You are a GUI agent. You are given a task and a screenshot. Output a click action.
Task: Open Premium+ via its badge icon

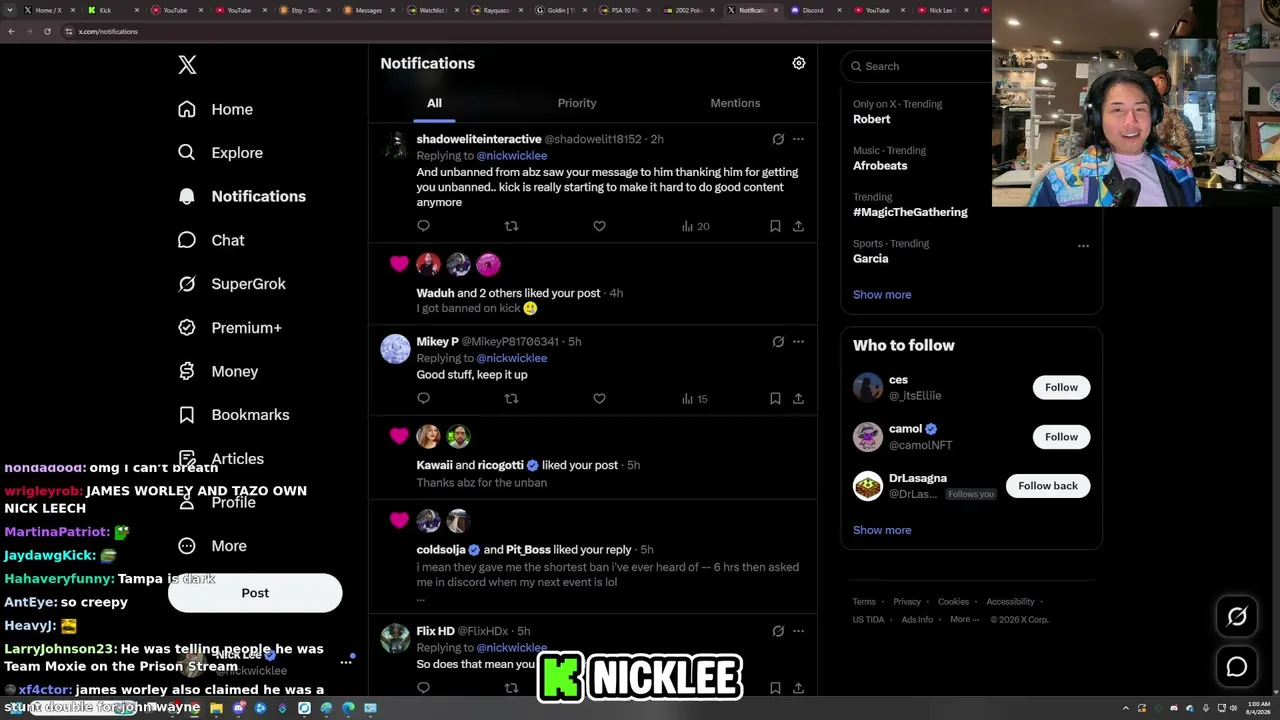pyautogui.click(x=187, y=327)
